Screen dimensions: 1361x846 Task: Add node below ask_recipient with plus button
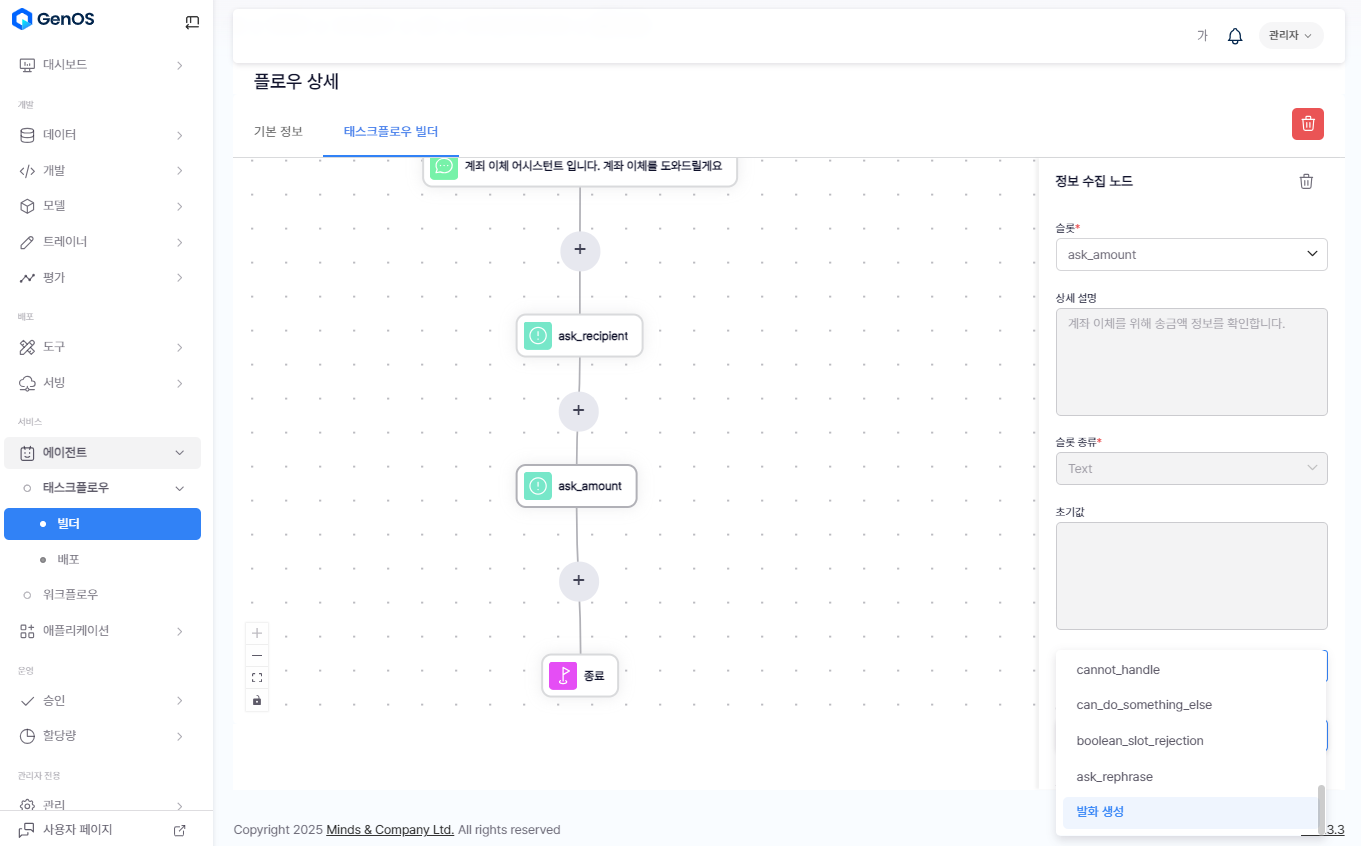[578, 411]
